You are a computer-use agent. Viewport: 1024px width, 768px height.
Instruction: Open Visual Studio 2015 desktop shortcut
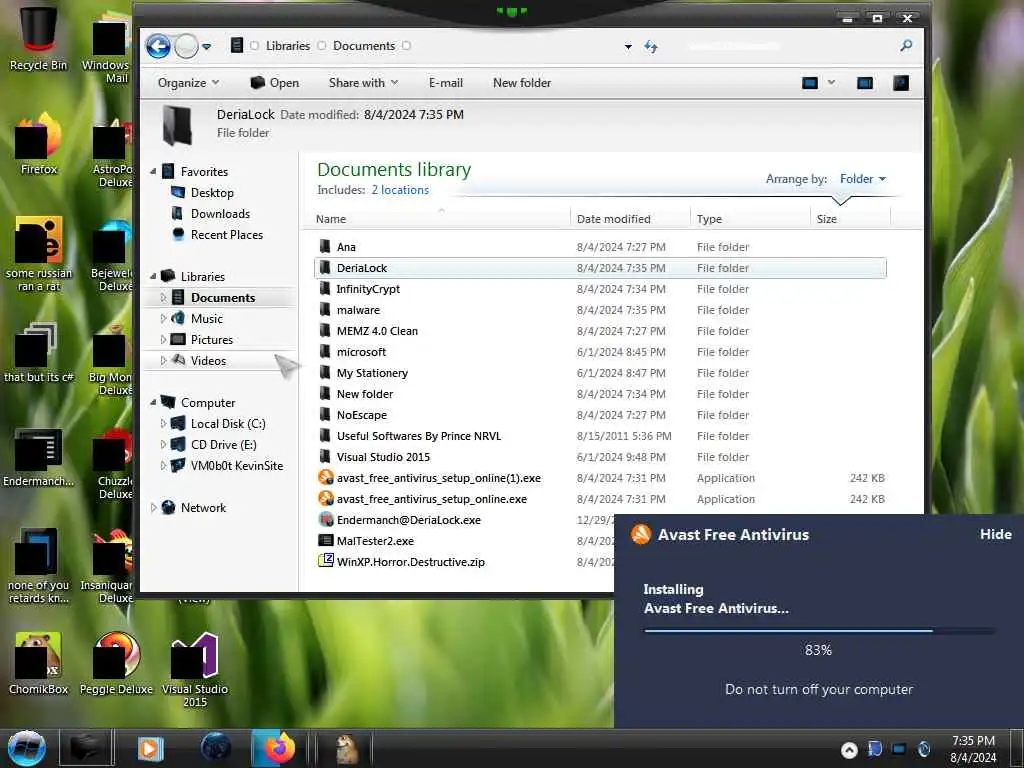tap(195, 669)
